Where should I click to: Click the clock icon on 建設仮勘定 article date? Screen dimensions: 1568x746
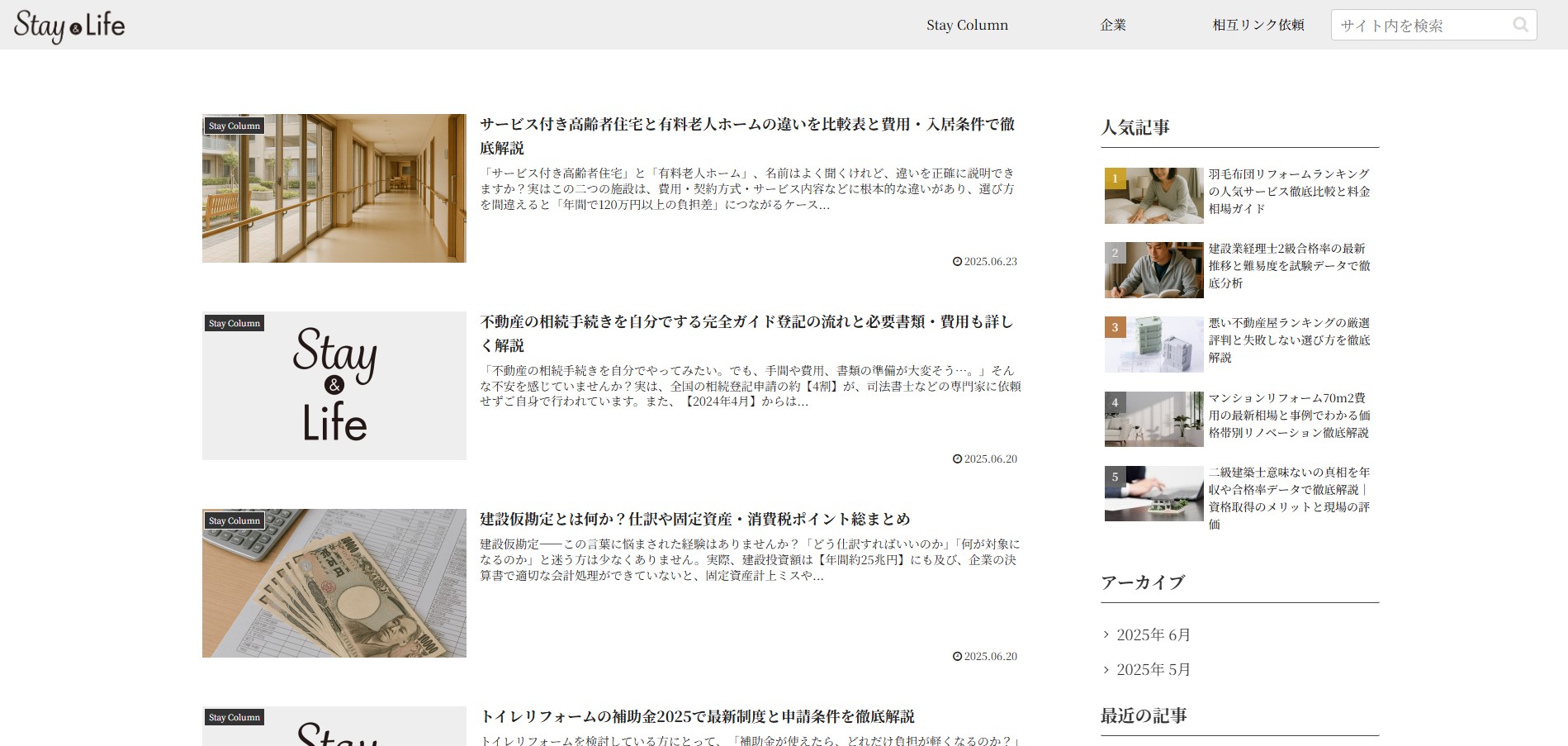click(957, 656)
